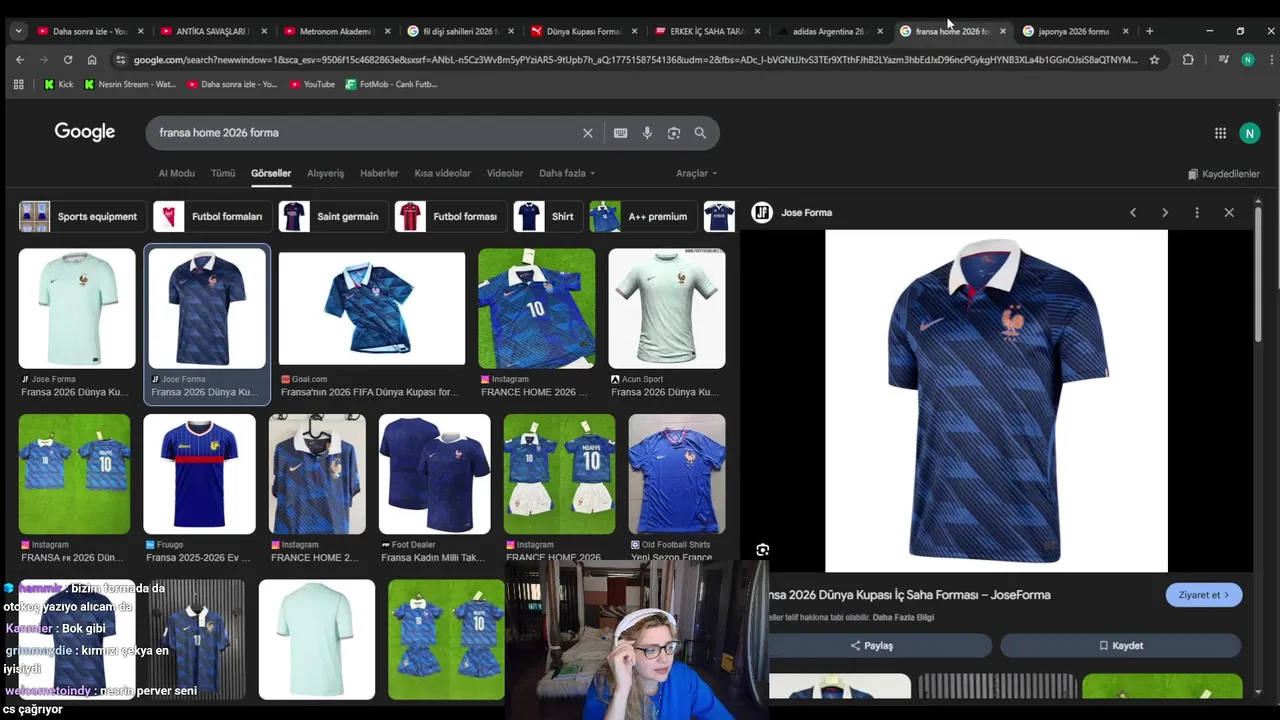Select Shirt filter chip
This screenshot has width=1280, height=720.
(x=548, y=216)
